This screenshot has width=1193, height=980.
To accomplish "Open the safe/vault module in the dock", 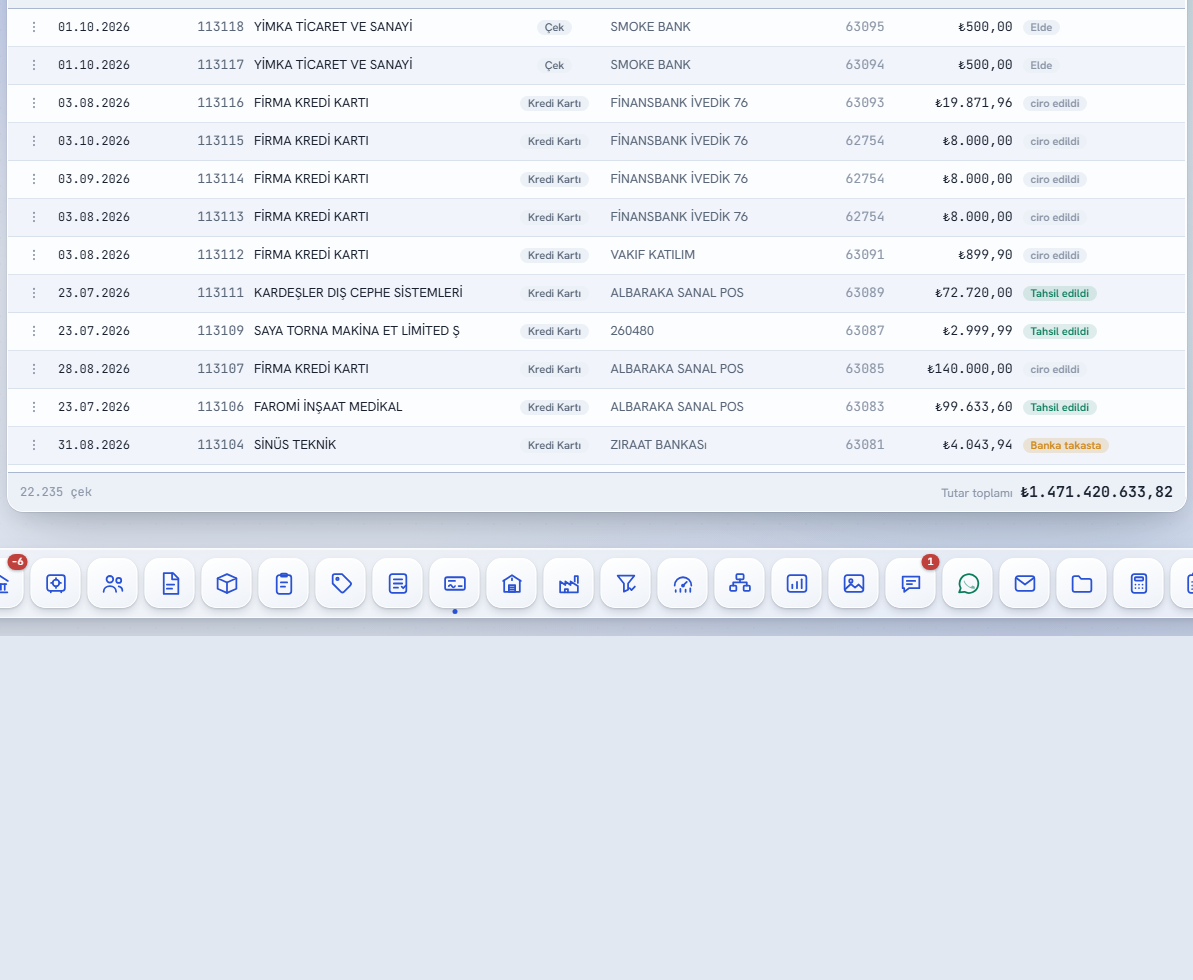I will pos(56,584).
